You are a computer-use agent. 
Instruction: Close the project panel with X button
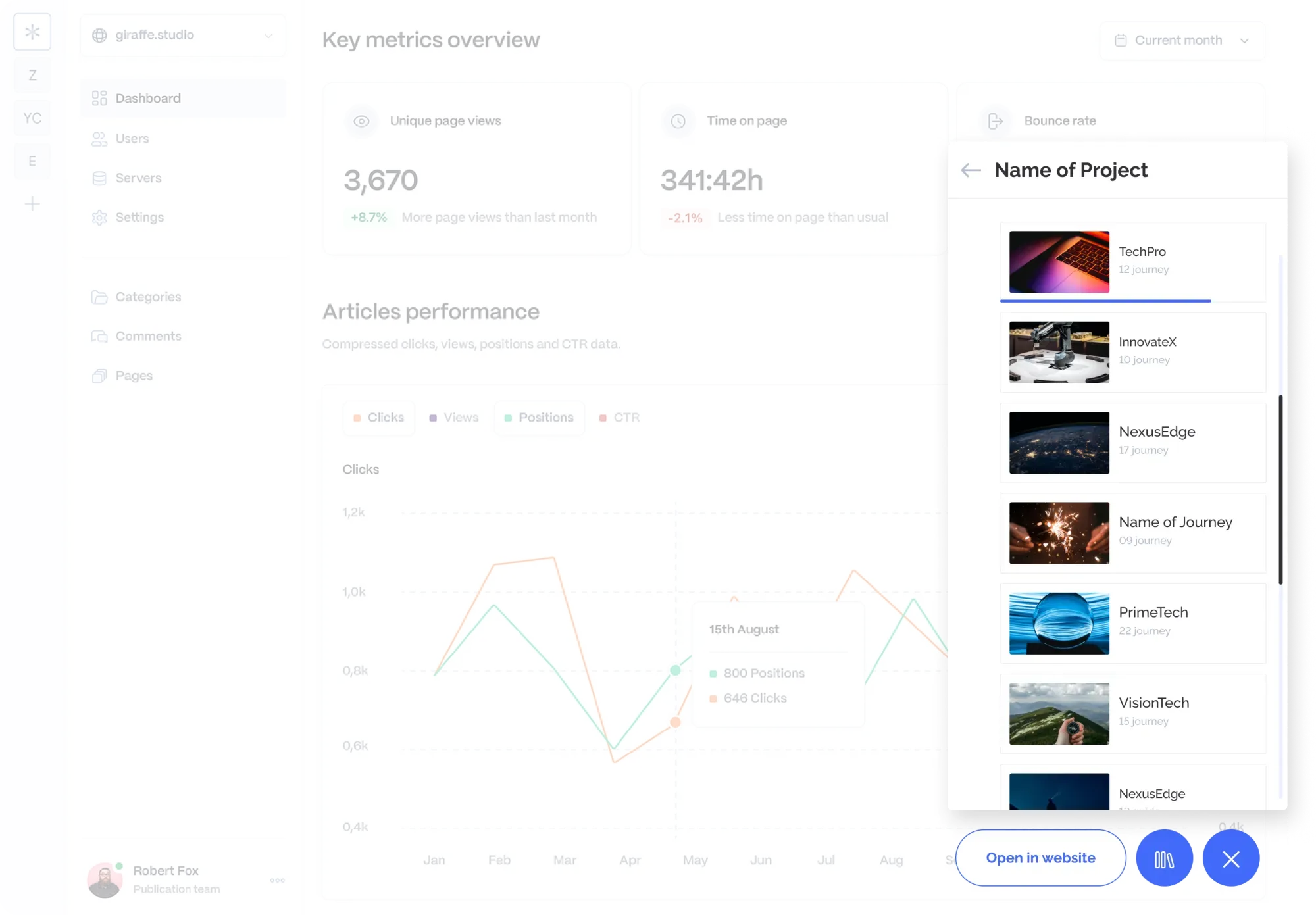point(1230,858)
